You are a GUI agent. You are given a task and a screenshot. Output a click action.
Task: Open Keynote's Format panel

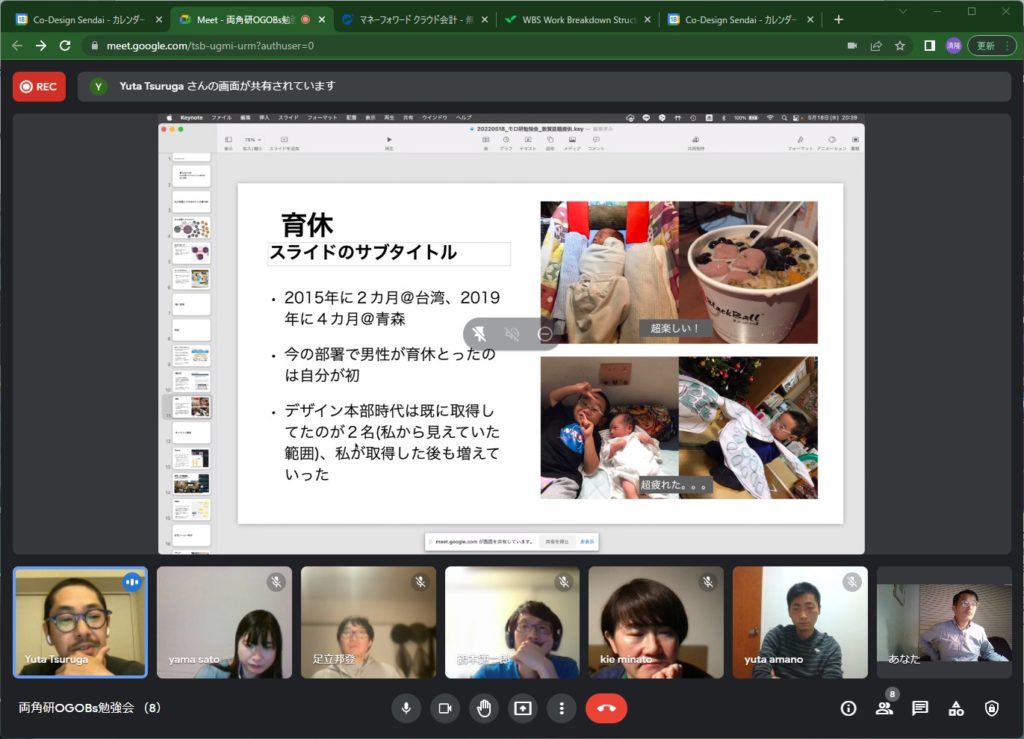tap(798, 140)
